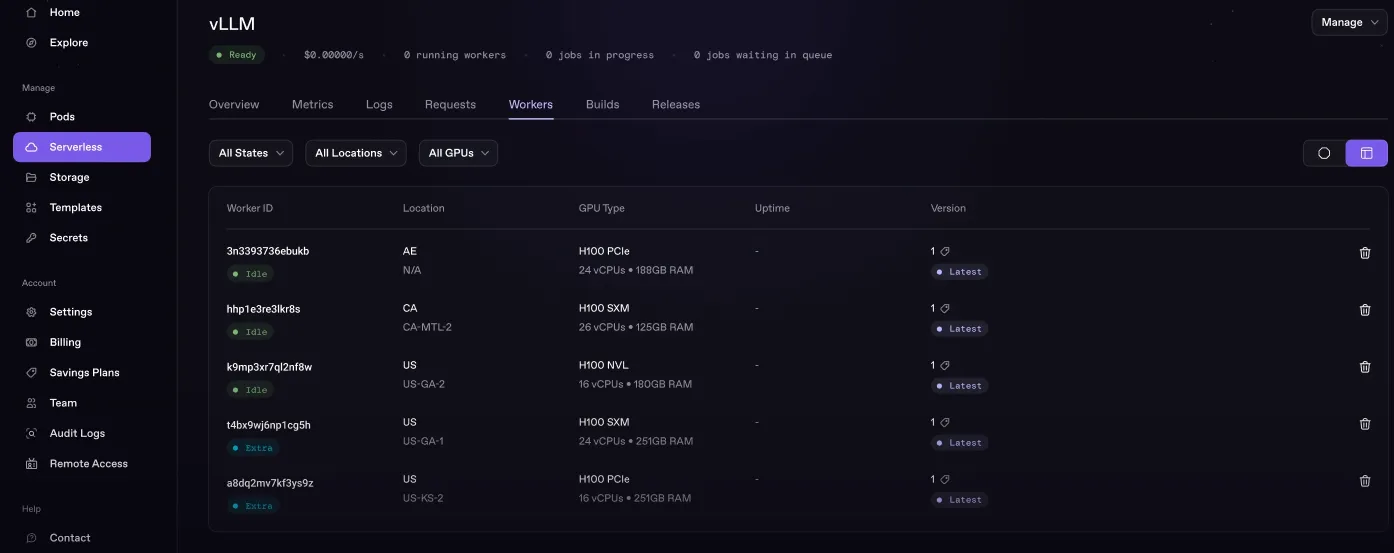Switch to circular graph view toggle
Image resolution: width=1394 pixels, height=553 pixels.
tap(1324, 153)
